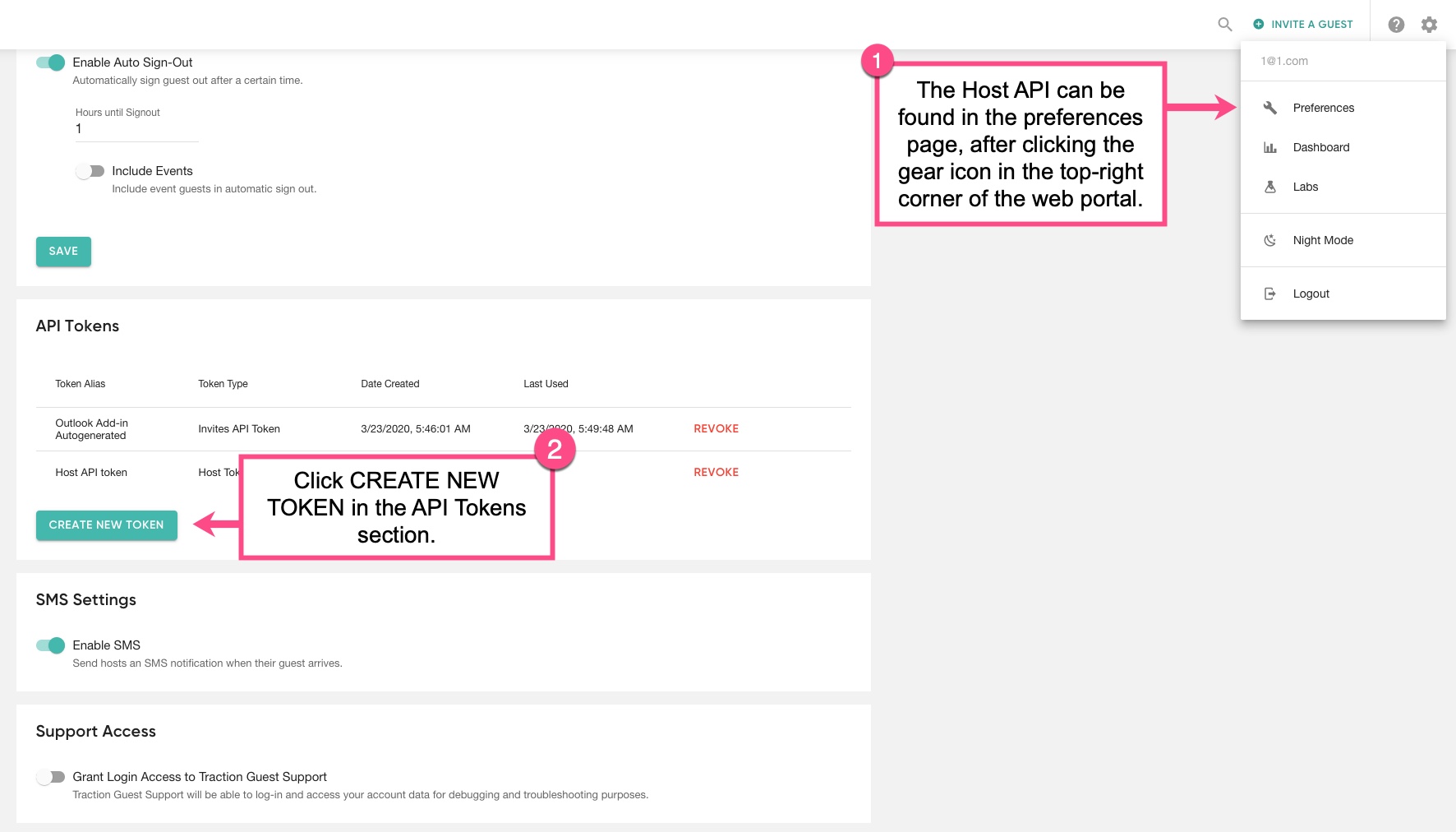
Task: Select the bar chart icon beside Dashboard
Action: (1269, 147)
